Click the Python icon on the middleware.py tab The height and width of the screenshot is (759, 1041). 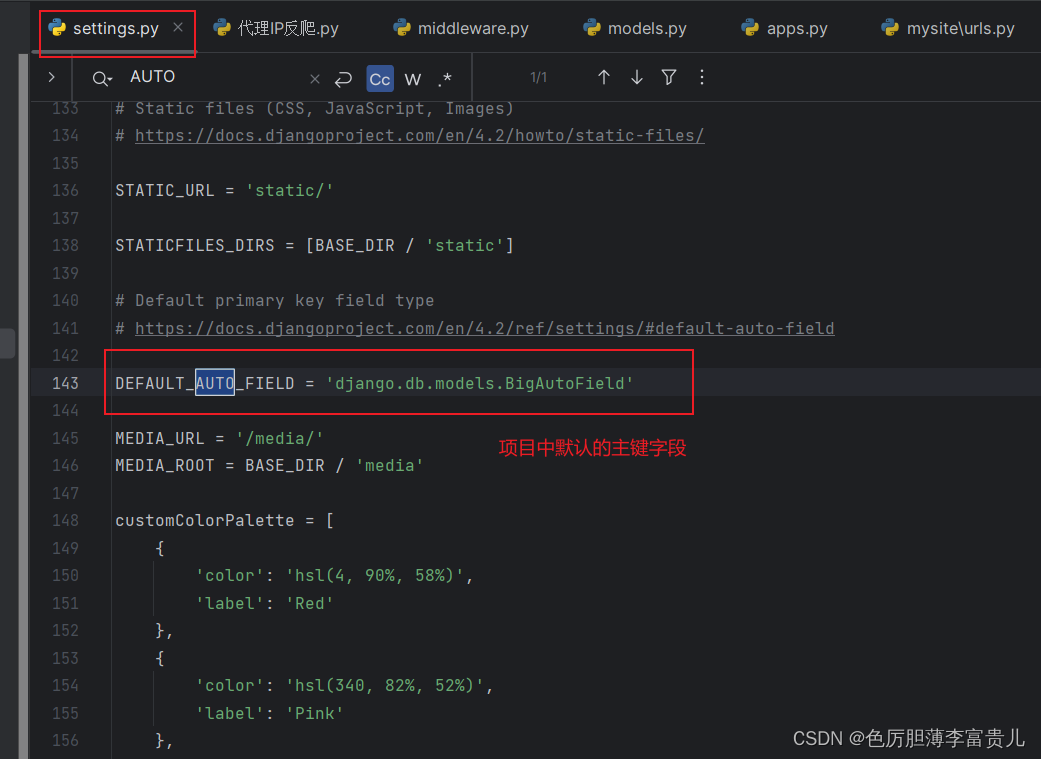tap(403, 28)
